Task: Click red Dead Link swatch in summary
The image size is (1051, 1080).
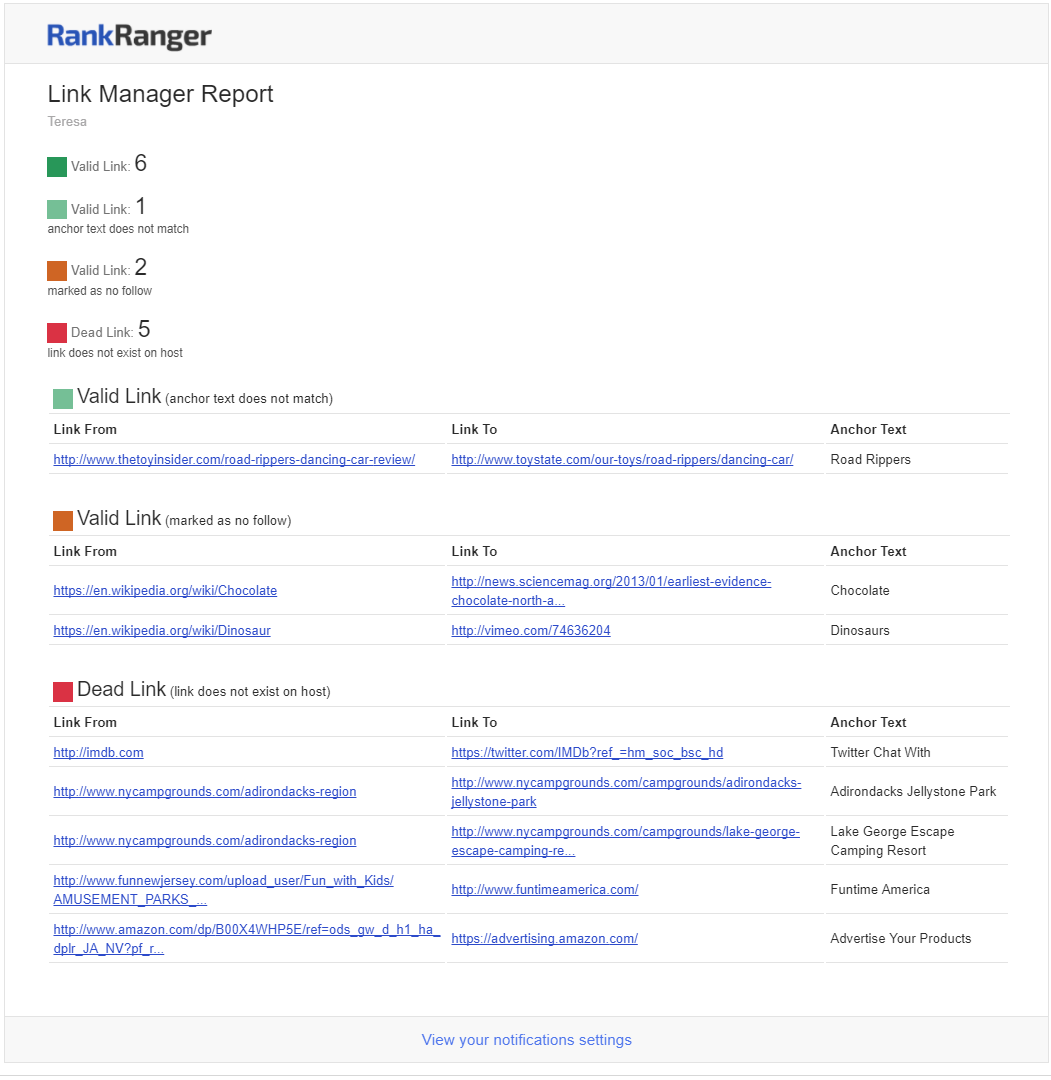Action: pos(56,333)
